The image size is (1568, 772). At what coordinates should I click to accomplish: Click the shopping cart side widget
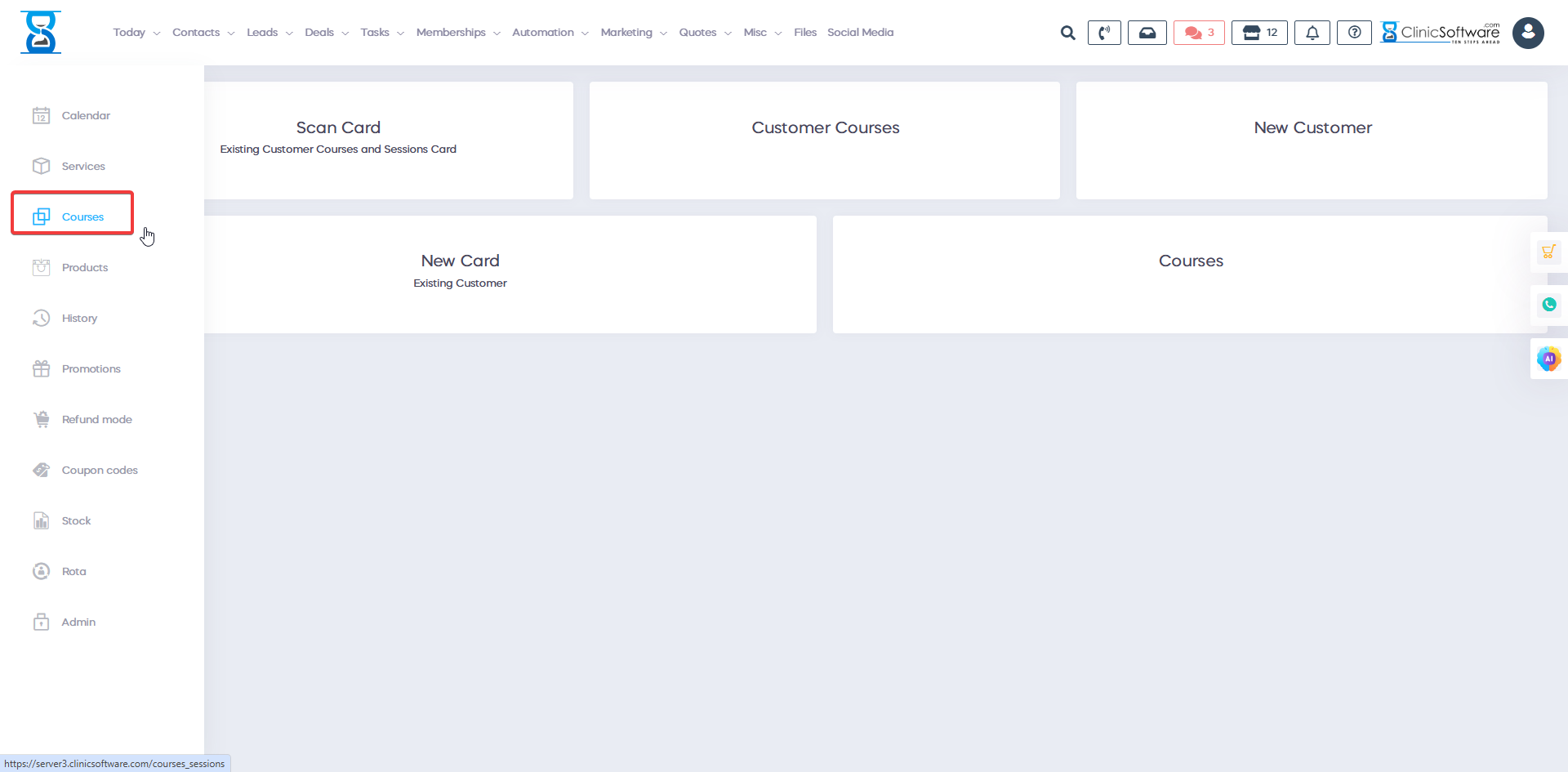pos(1548,252)
